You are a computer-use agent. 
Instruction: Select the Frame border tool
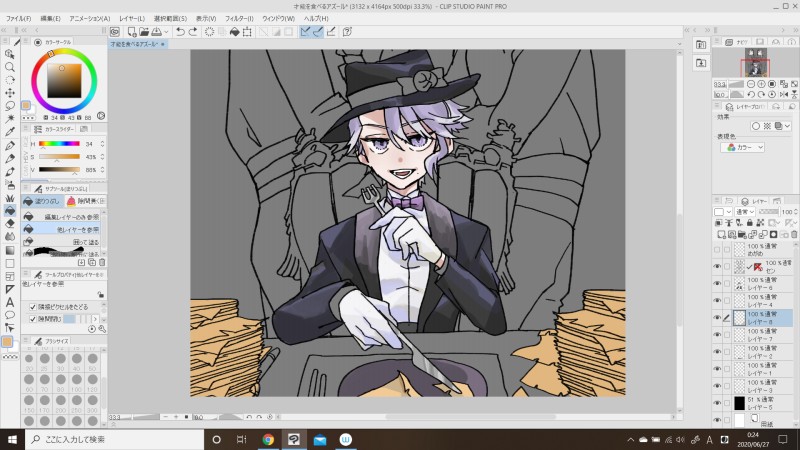(x=10, y=276)
